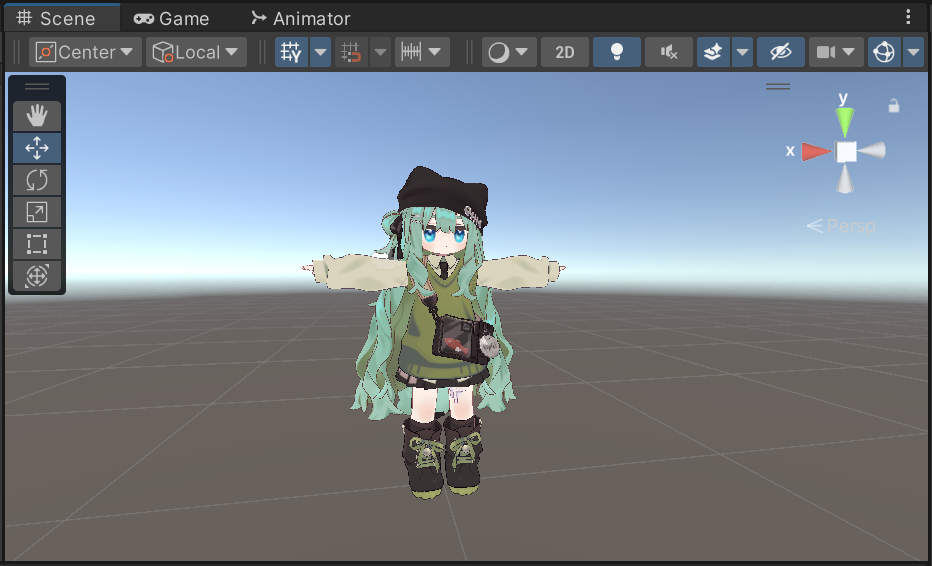Image resolution: width=932 pixels, height=566 pixels.
Task: Toggle the orientation gizmo rotation lock
Action: coord(893,106)
